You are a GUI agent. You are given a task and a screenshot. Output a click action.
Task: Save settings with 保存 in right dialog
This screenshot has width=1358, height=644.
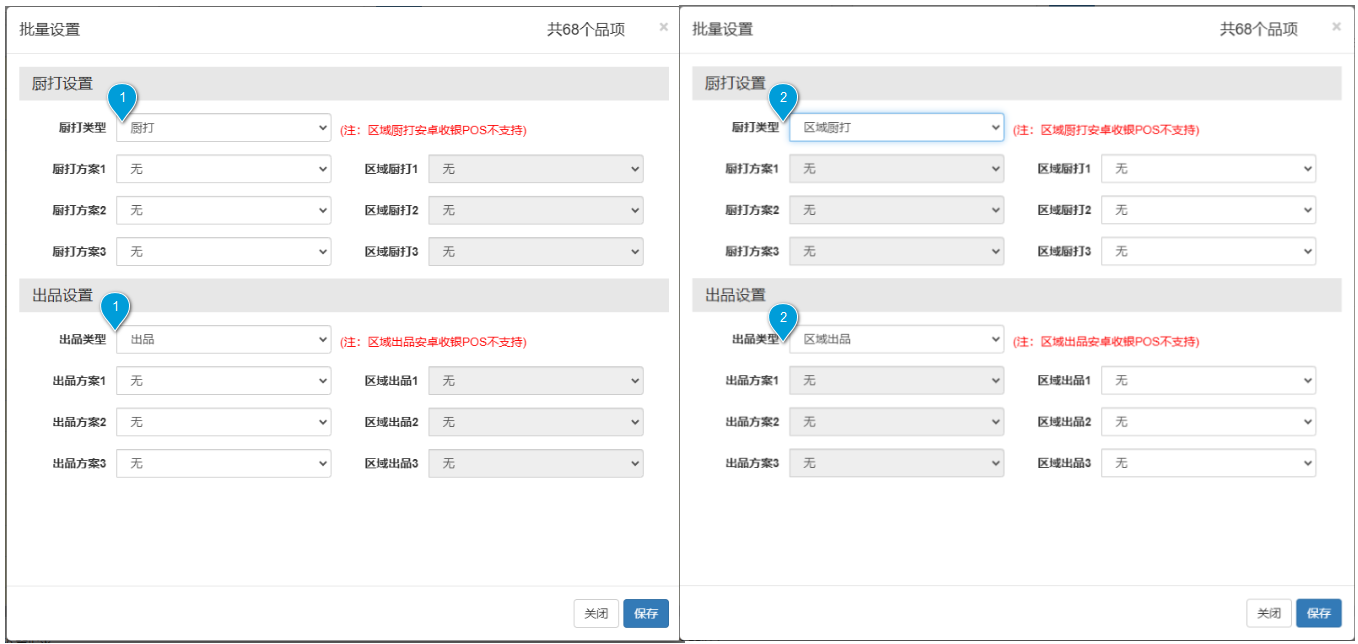[x=1319, y=614]
